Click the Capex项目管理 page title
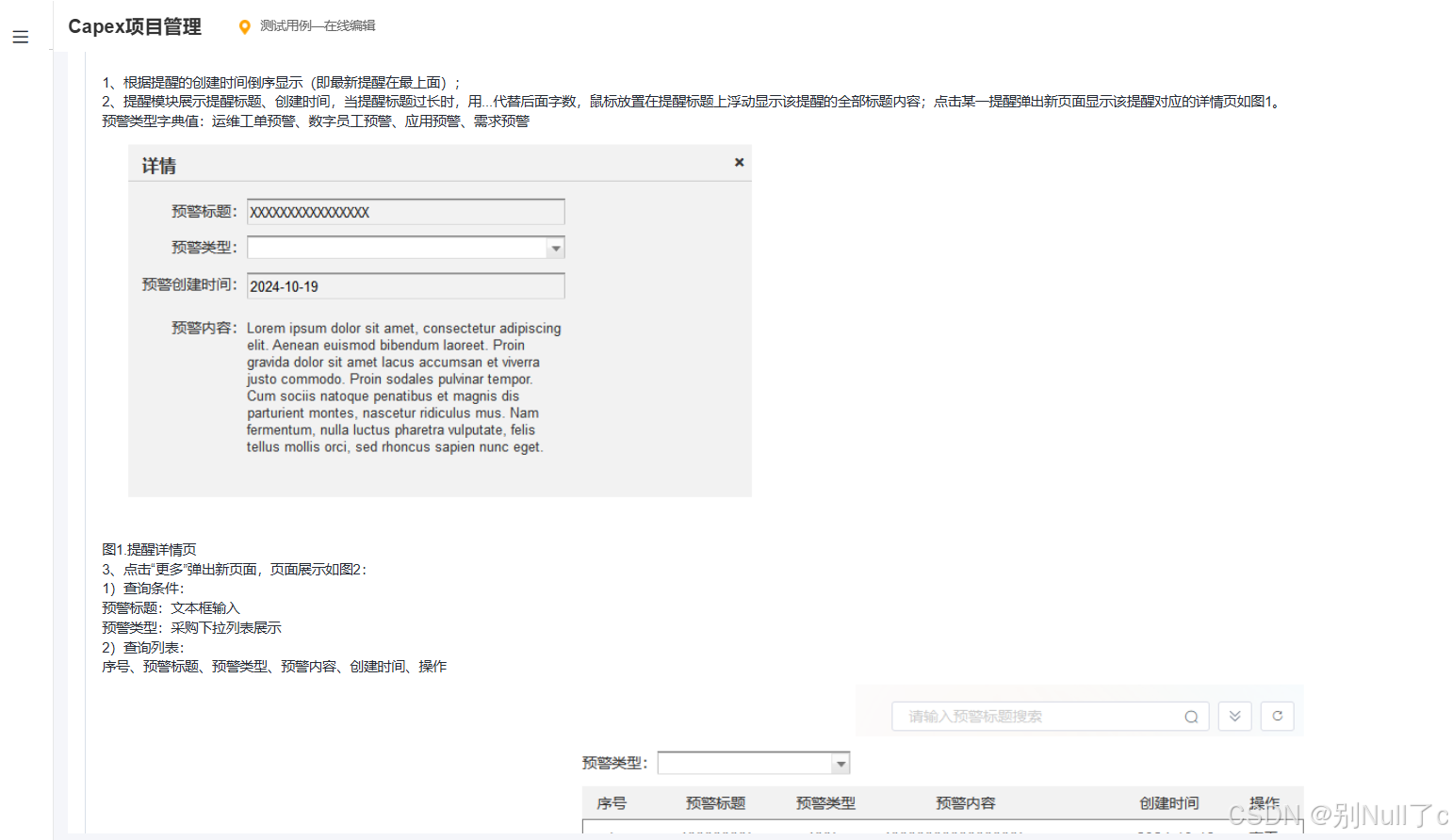Image resolution: width=1452 pixels, height=840 pixels. pyautogui.click(x=134, y=27)
